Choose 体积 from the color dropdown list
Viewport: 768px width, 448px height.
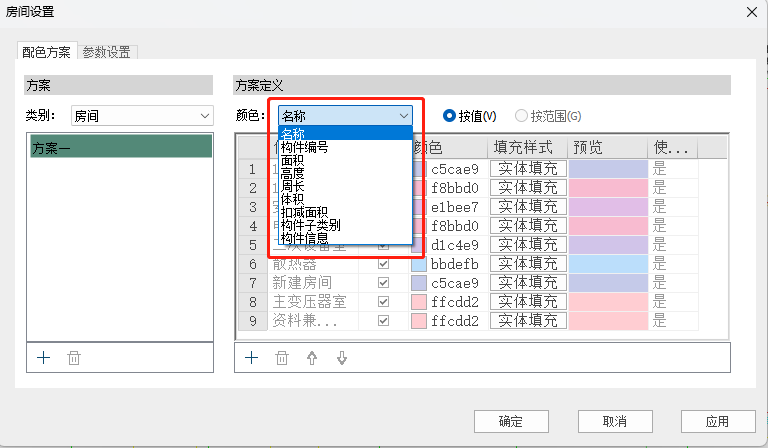pos(345,199)
